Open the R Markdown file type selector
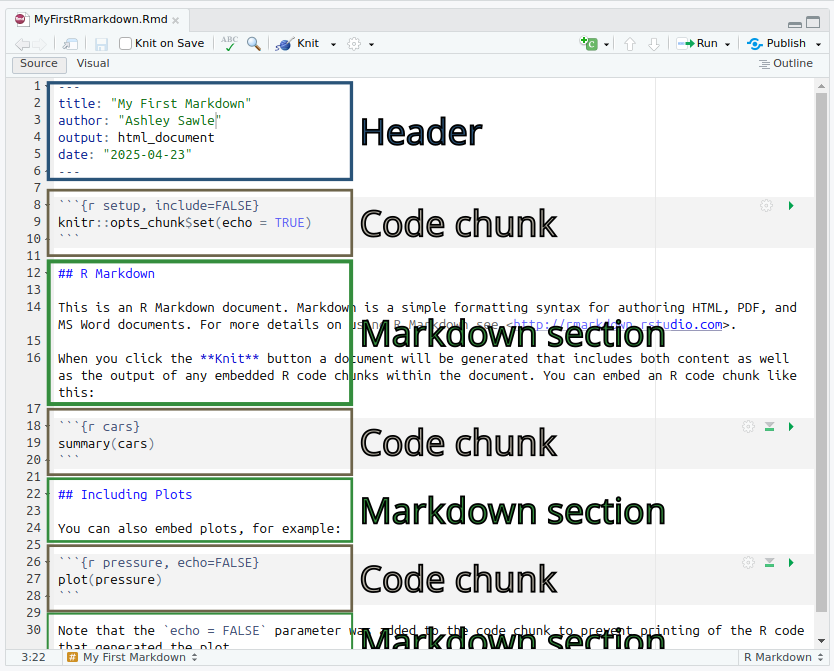834x671 pixels. [783, 657]
